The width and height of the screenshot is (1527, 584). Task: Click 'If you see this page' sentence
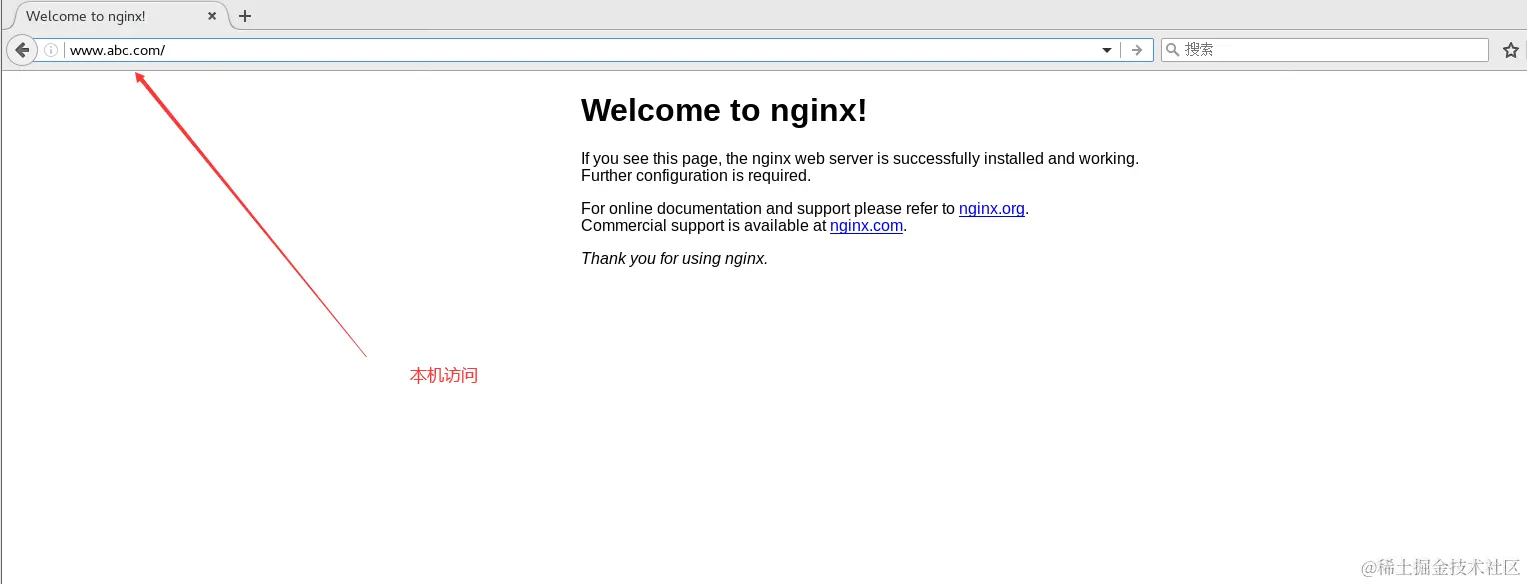(x=860, y=159)
